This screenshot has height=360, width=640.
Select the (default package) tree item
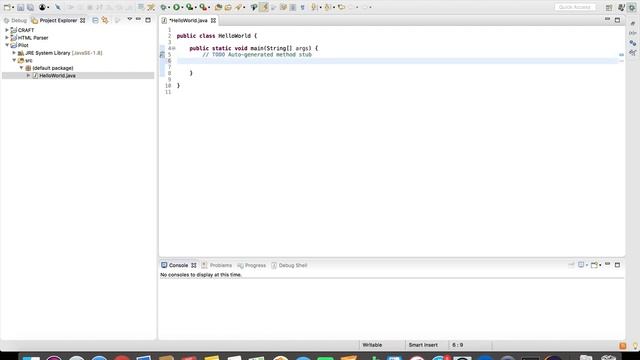click(53, 68)
